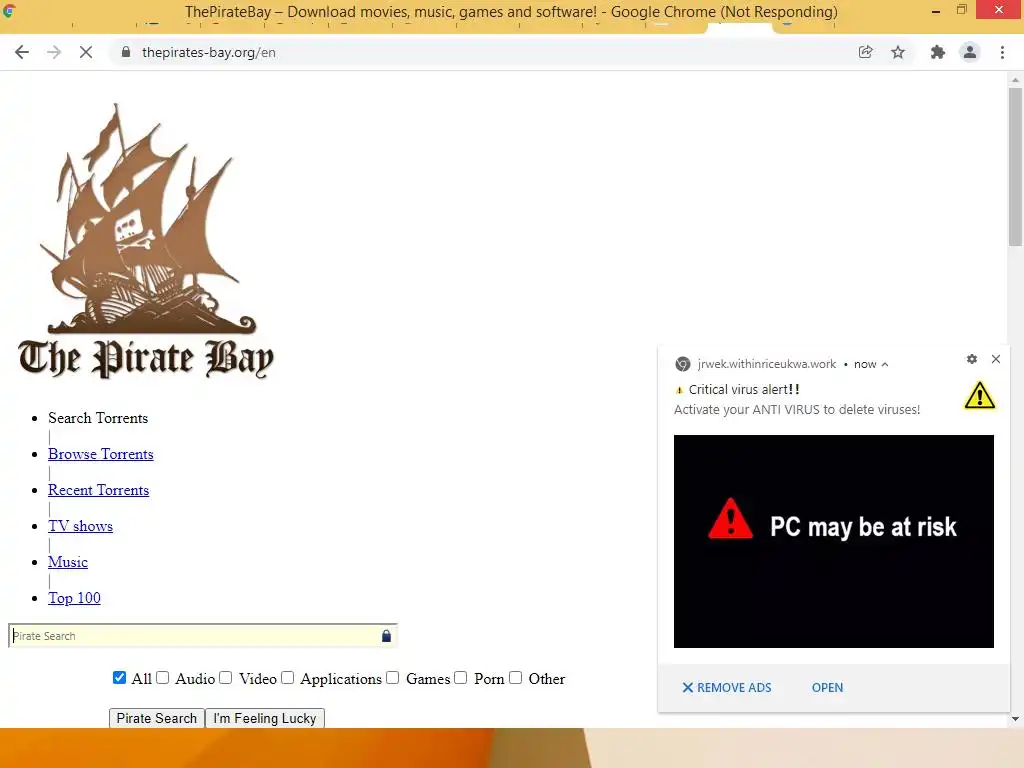Click OPEN in the notification
The image size is (1024, 768).
pos(827,688)
